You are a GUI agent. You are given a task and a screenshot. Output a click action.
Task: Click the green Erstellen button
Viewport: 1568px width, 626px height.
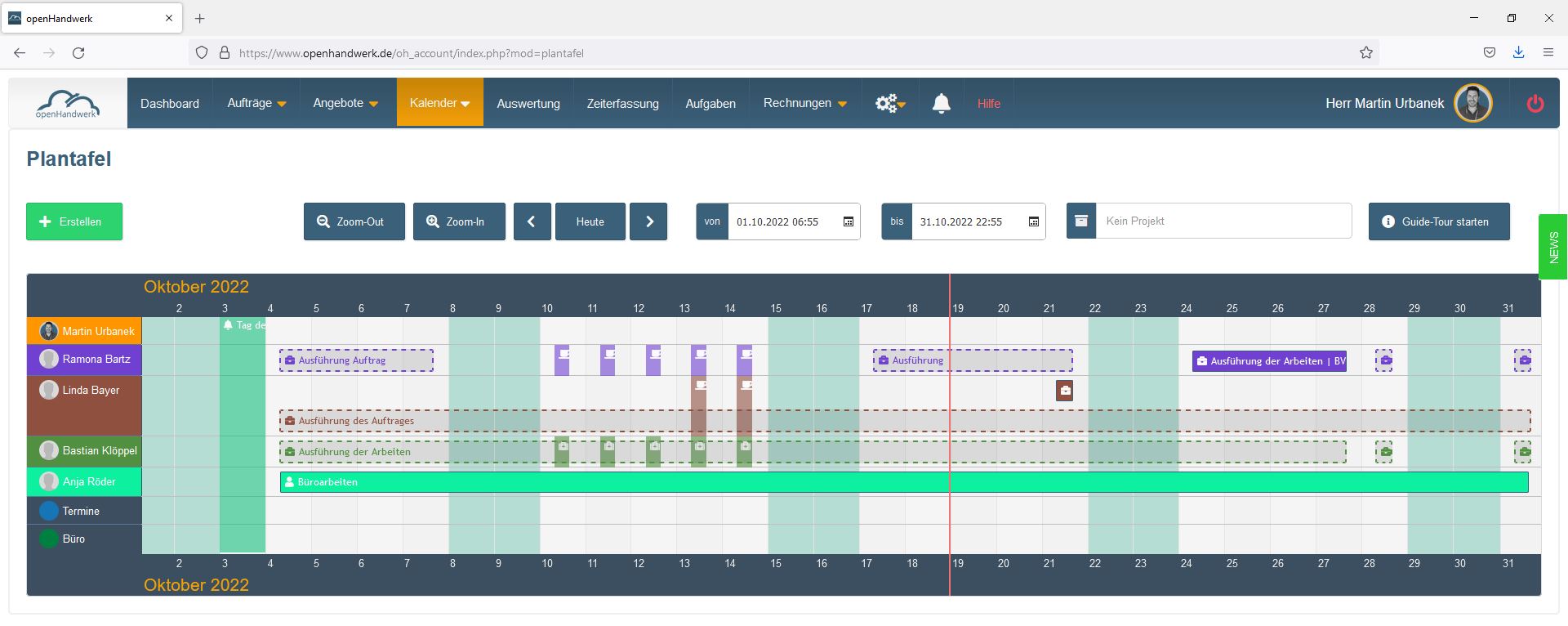click(x=74, y=221)
